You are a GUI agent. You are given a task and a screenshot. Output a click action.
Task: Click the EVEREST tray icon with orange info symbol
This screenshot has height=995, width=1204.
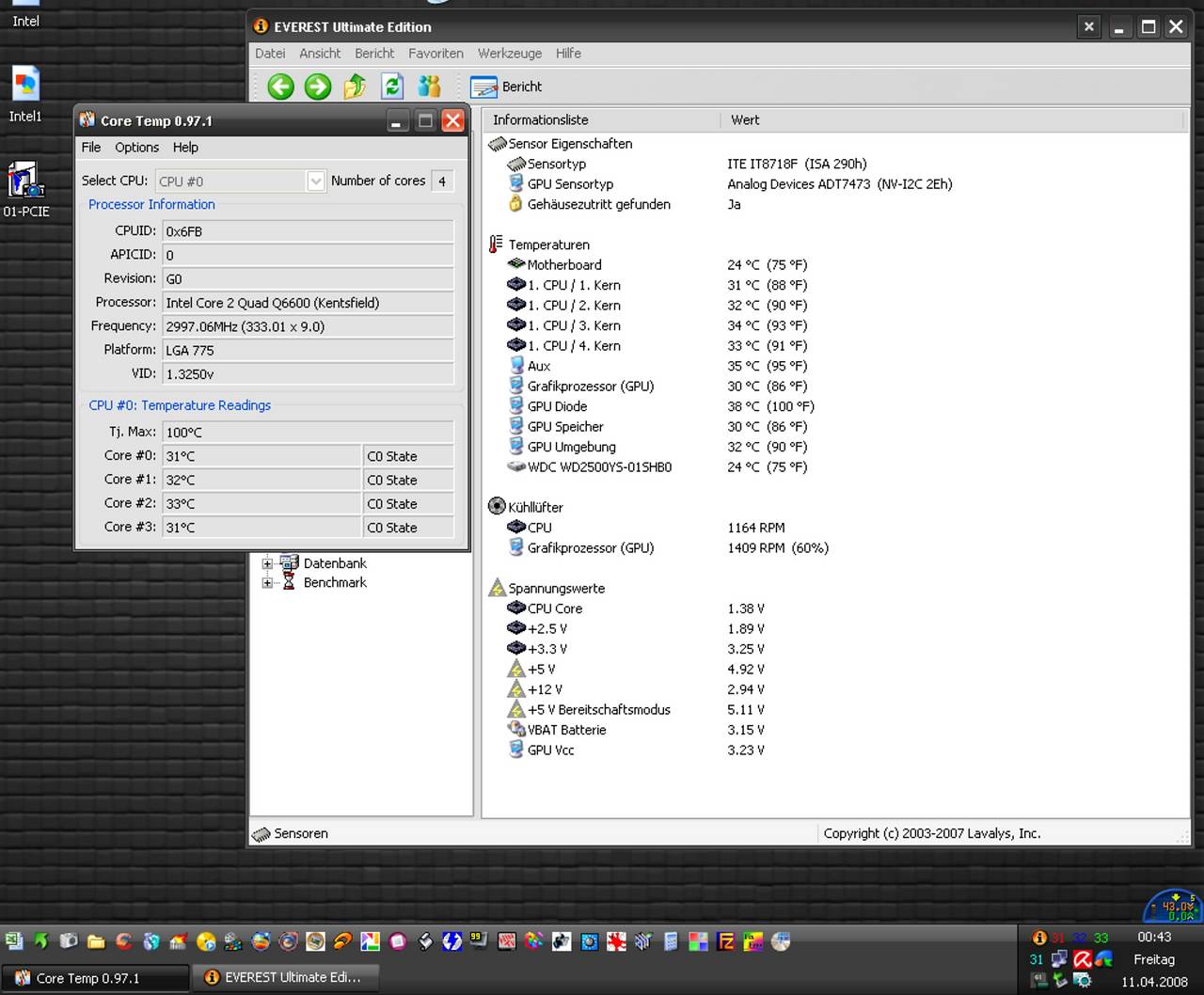pyautogui.click(x=1039, y=938)
